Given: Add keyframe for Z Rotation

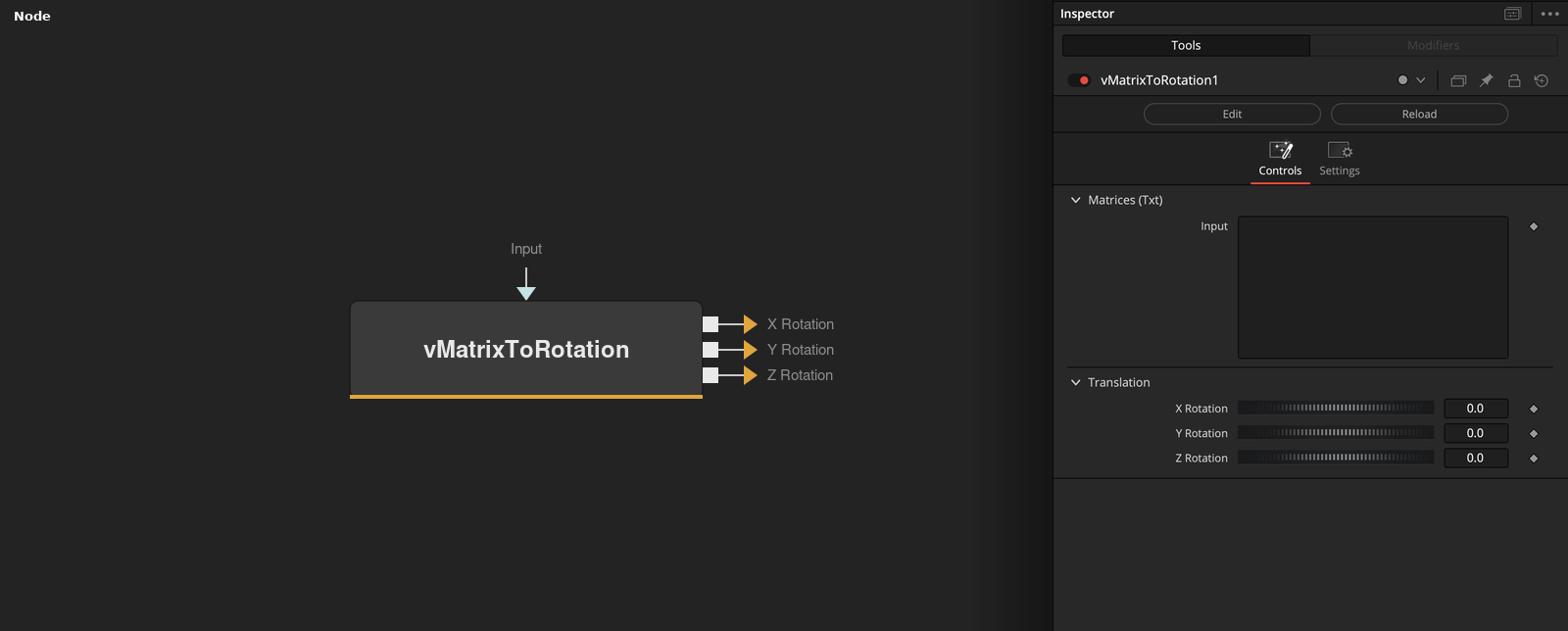Looking at the screenshot, I should coord(1534,459).
